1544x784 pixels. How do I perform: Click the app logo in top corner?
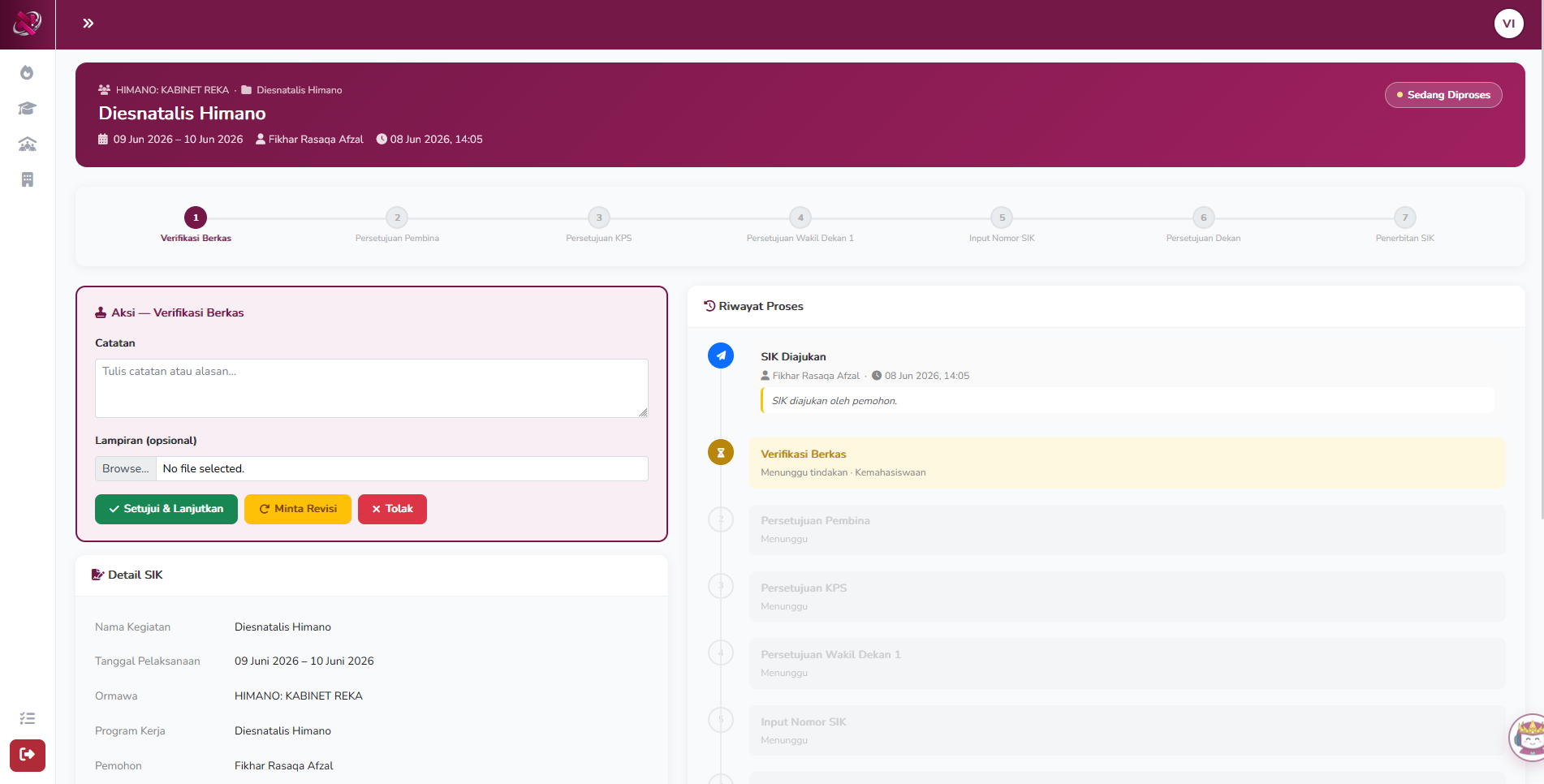pos(28,24)
